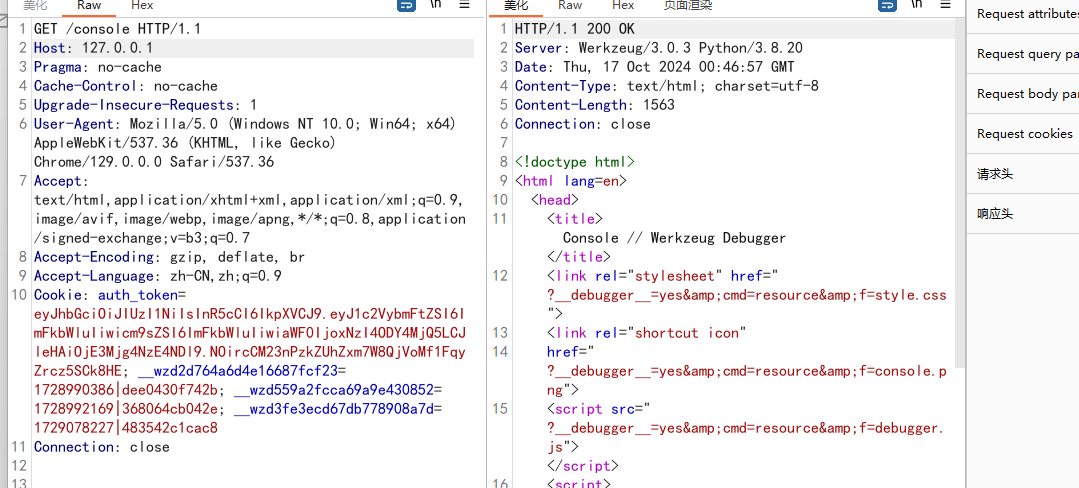Expand the 请求头 section

click(1023, 173)
